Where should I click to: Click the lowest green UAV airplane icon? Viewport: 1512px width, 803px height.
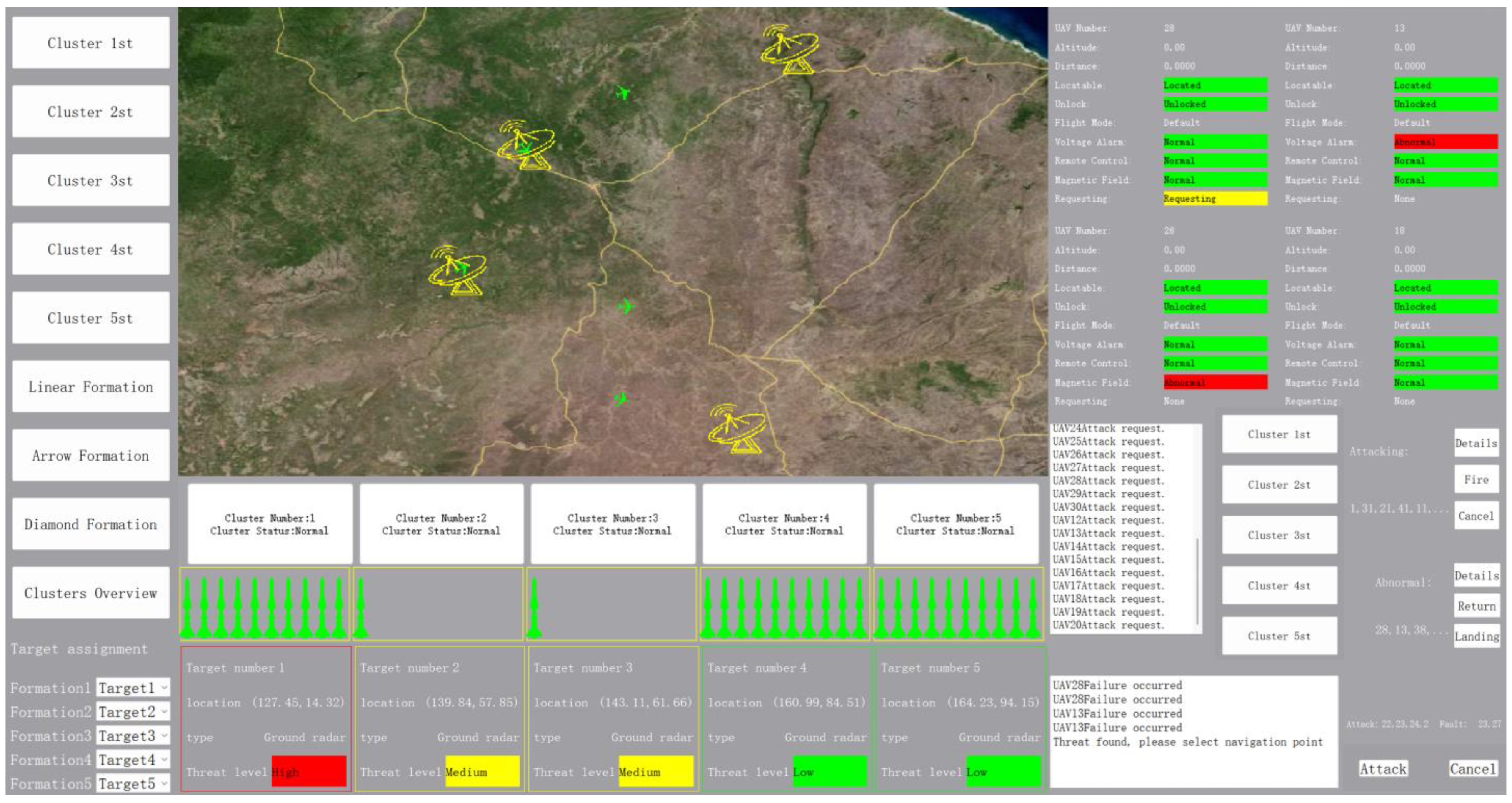[621, 399]
